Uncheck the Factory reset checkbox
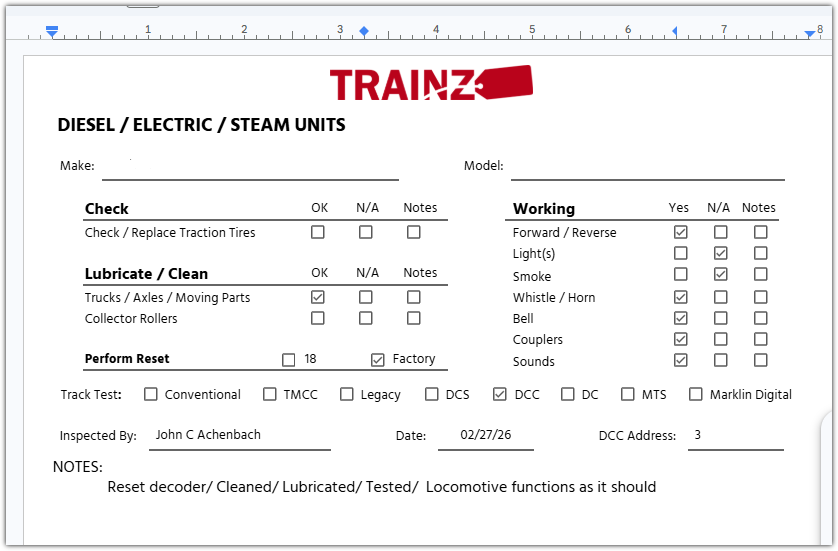Screen dimensions: 838x551 click(x=378, y=360)
